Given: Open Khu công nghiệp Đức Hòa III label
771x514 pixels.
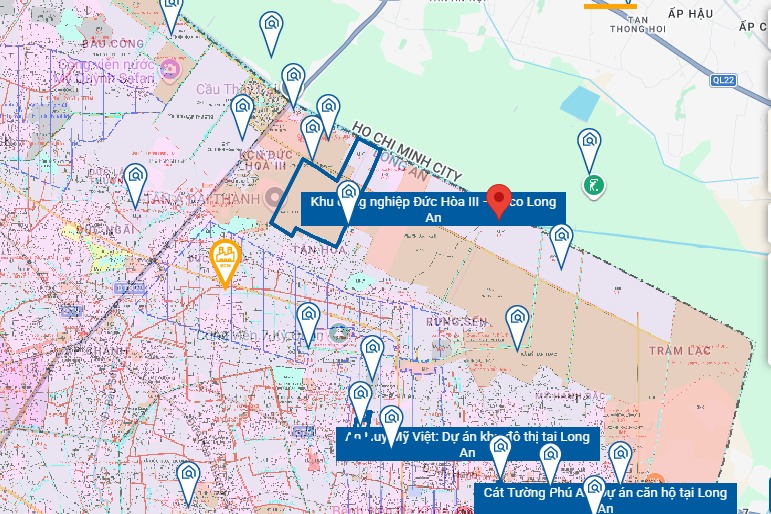Looking at the screenshot, I should click(x=433, y=209).
